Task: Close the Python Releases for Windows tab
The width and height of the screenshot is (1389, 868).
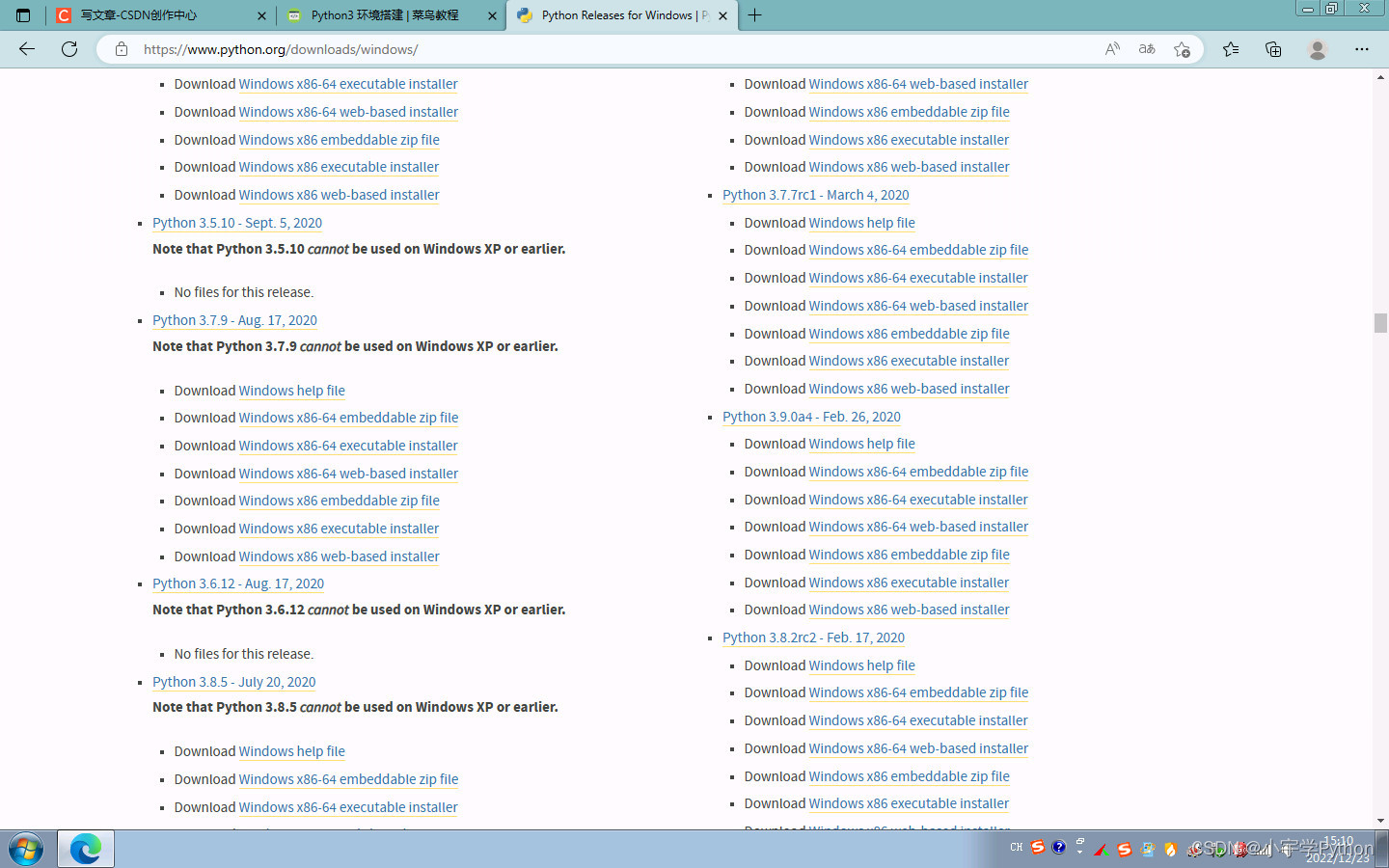Action: [x=722, y=15]
